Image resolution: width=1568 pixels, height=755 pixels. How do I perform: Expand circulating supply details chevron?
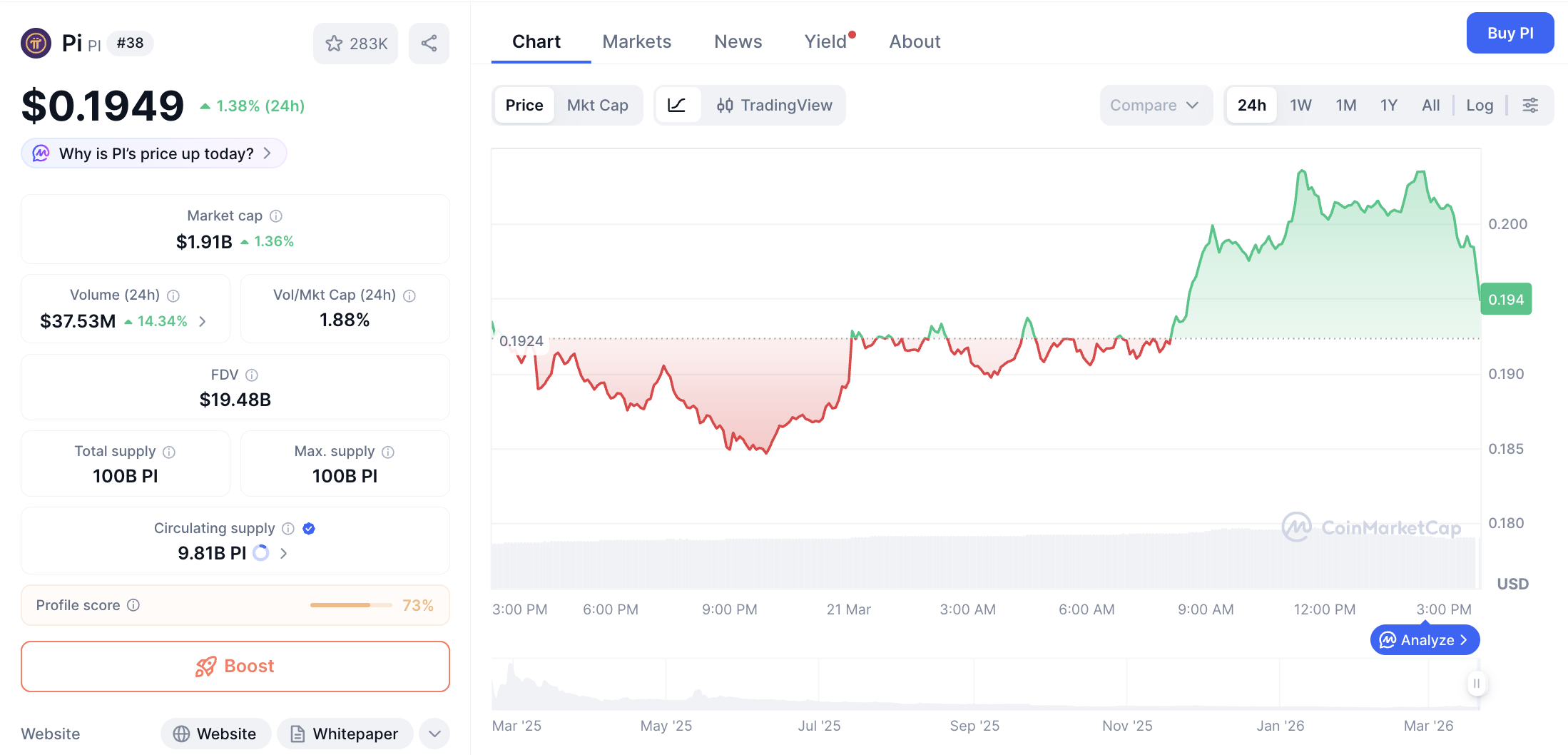point(283,553)
